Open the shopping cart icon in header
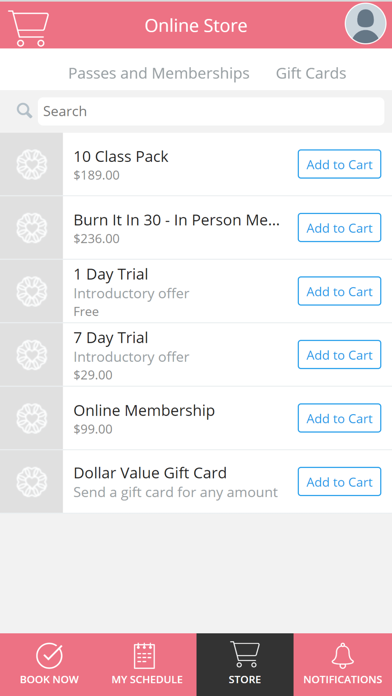 tap(28, 28)
